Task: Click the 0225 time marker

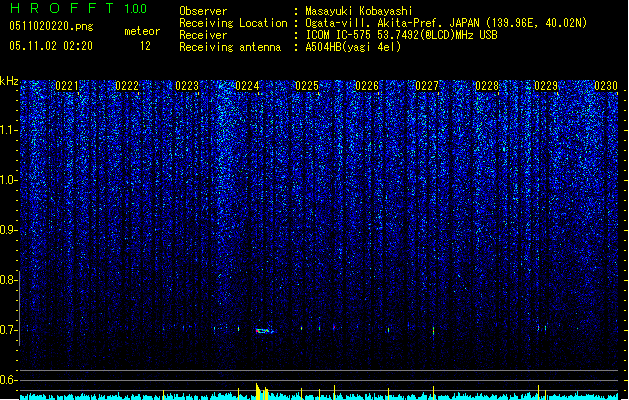Action: click(x=307, y=86)
